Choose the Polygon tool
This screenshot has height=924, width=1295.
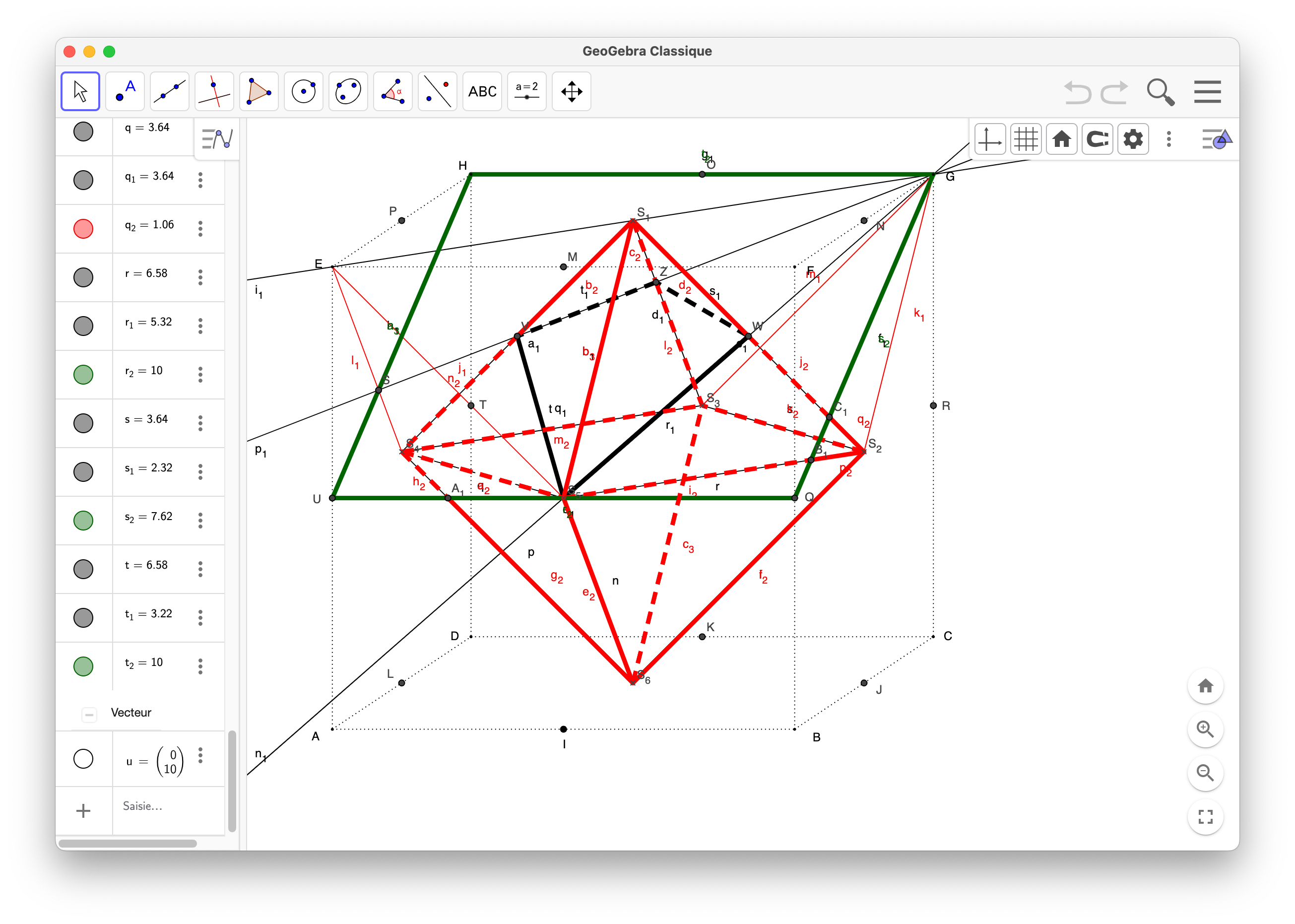[x=259, y=91]
